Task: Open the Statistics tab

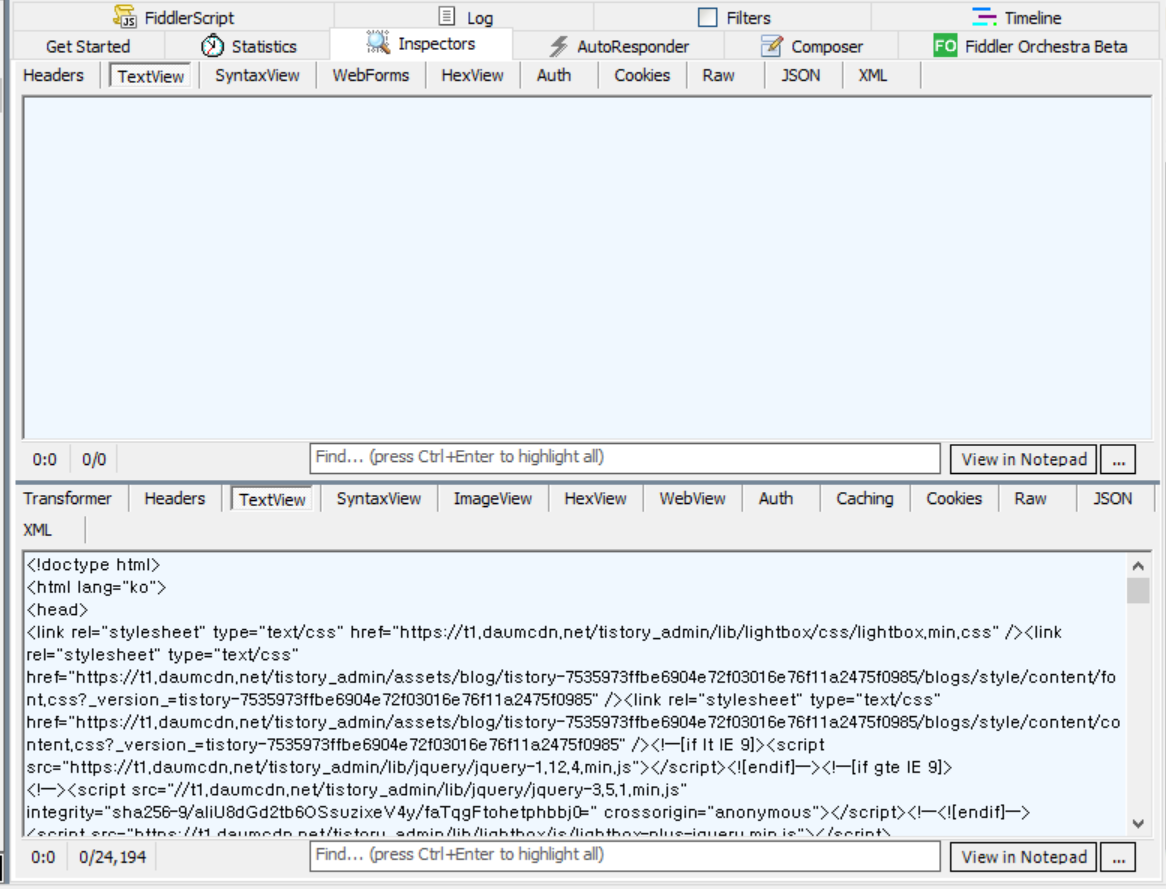Action: point(248,46)
